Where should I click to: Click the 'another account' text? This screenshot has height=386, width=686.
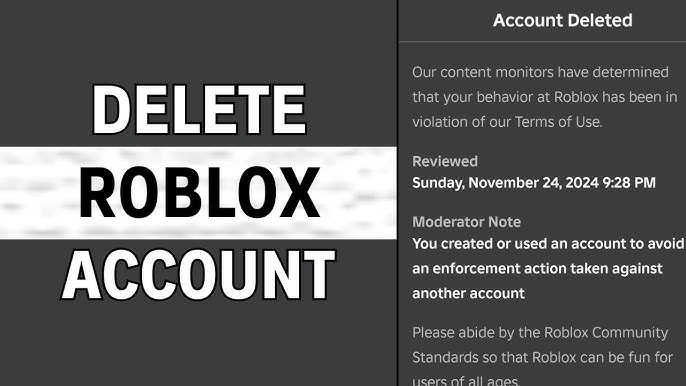[468, 293]
